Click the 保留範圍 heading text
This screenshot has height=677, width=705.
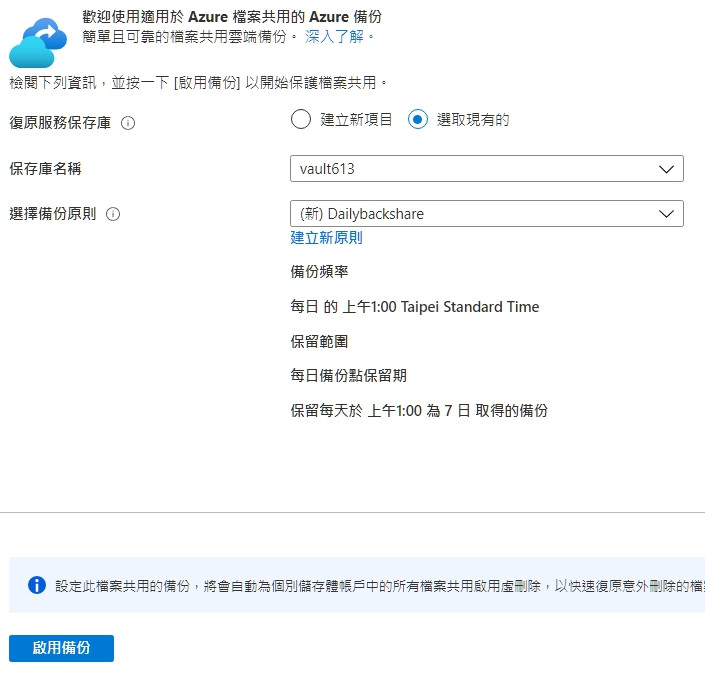(x=319, y=342)
